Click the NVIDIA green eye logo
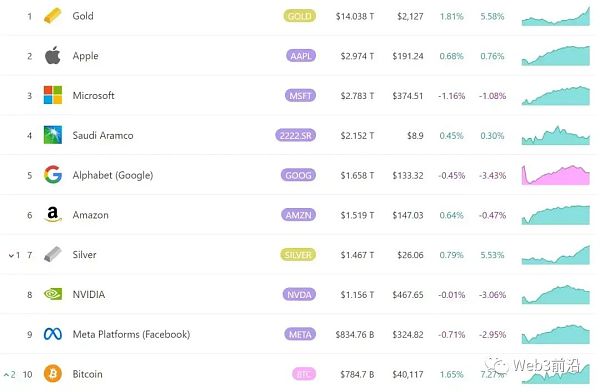 (53, 294)
